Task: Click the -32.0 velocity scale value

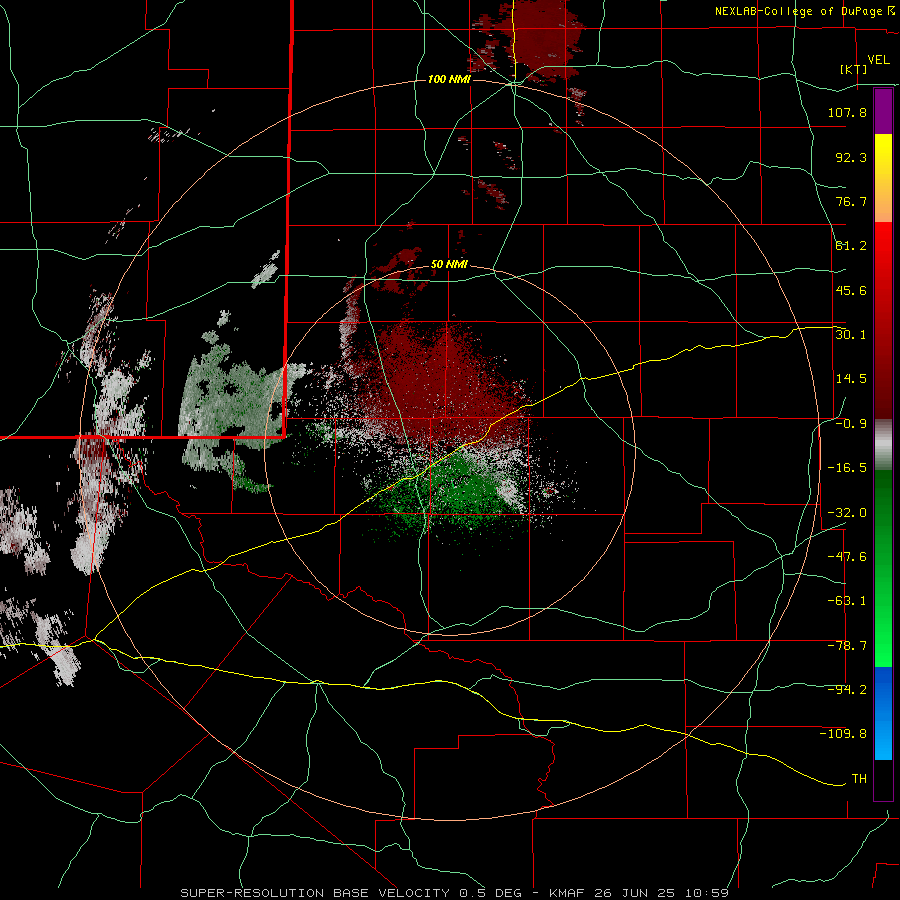Action: coord(847,513)
